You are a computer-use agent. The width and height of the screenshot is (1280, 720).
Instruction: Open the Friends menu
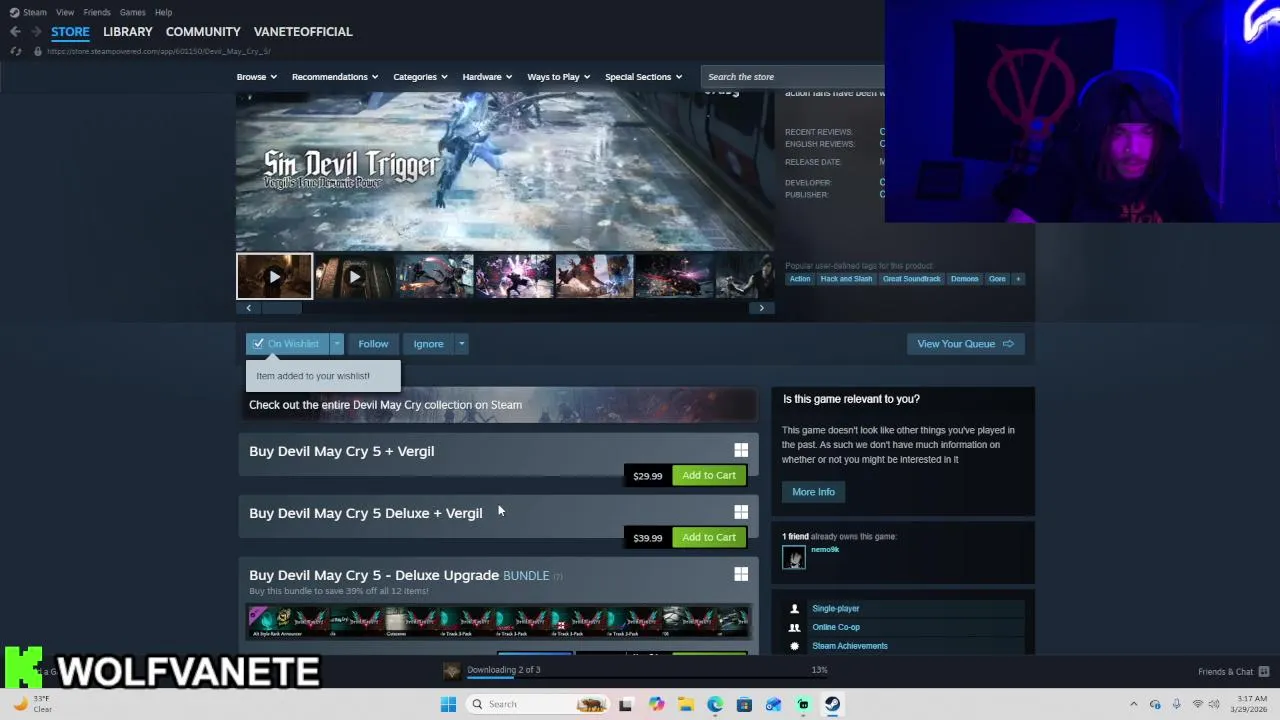[x=97, y=12]
